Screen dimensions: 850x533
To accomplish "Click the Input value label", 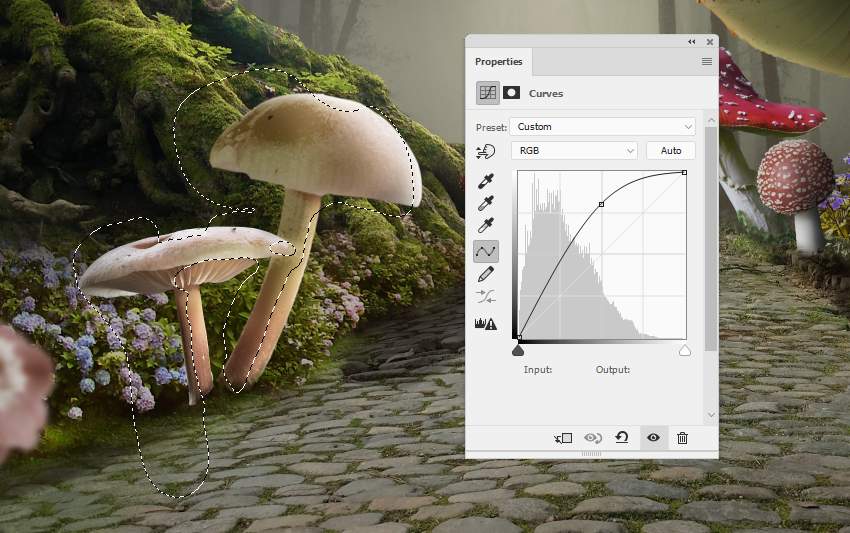I will (538, 370).
